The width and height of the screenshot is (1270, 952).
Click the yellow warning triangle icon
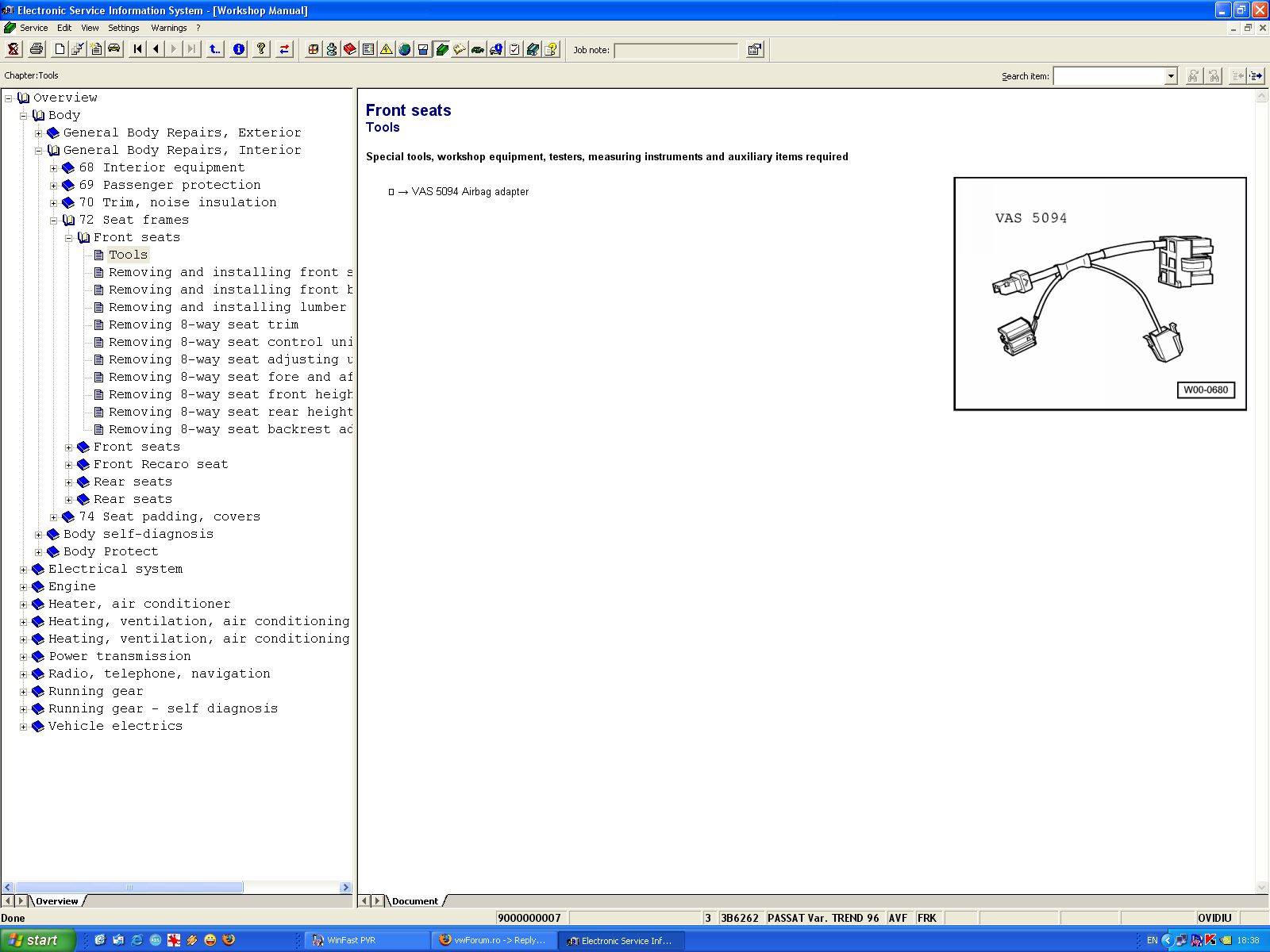coord(387,49)
